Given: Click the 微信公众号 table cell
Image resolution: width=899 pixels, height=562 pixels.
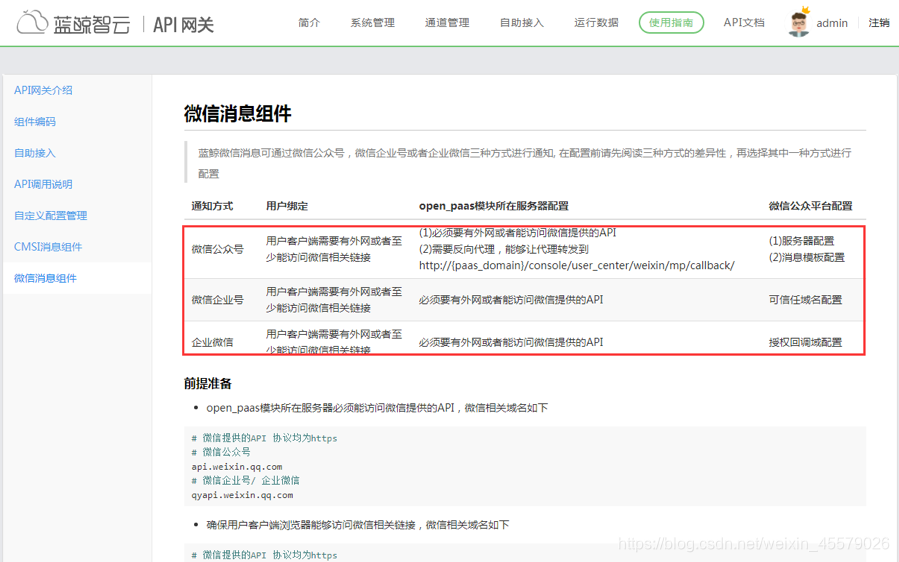Looking at the screenshot, I should tap(217, 249).
